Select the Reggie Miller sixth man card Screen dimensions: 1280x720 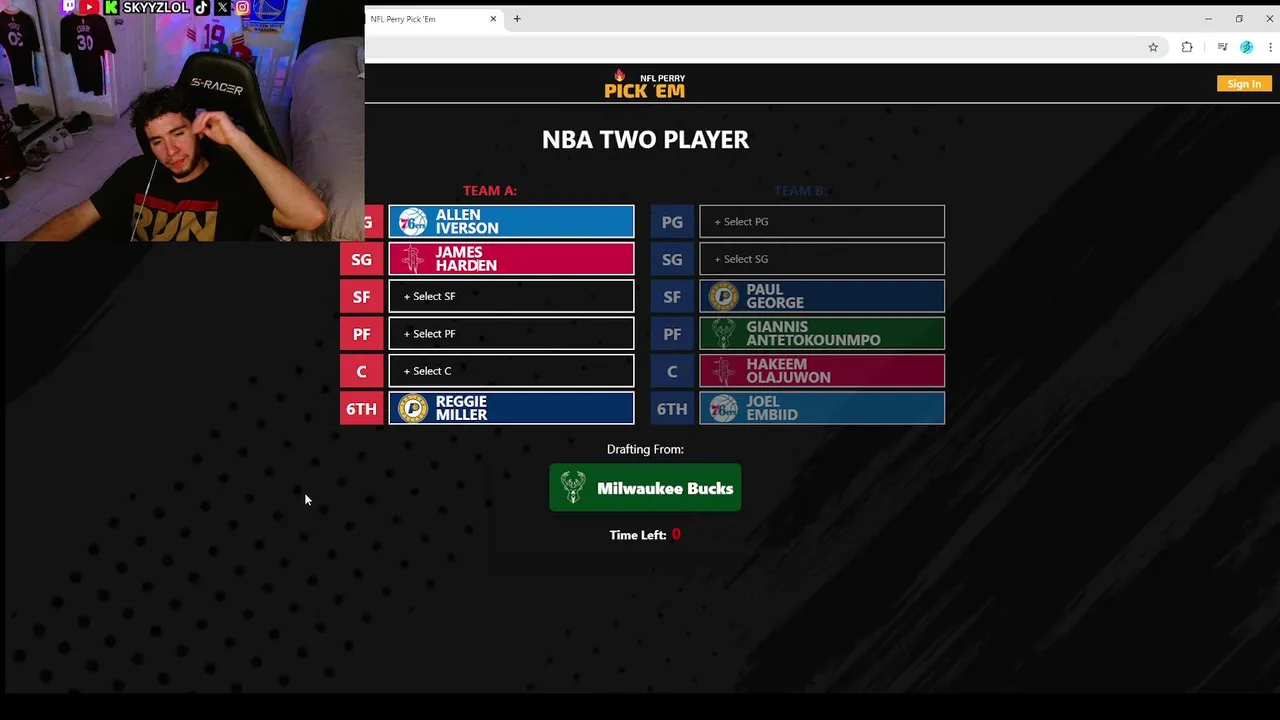pyautogui.click(x=511, y=408)
